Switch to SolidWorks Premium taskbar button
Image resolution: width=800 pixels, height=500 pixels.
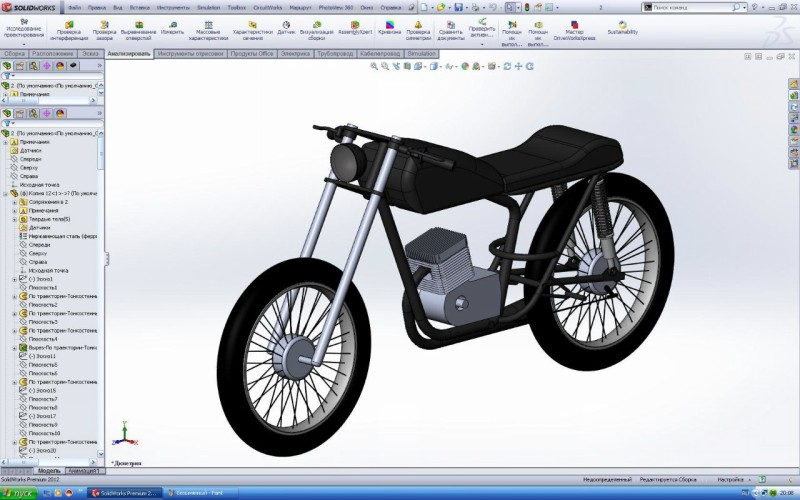[x=125, y=493]
